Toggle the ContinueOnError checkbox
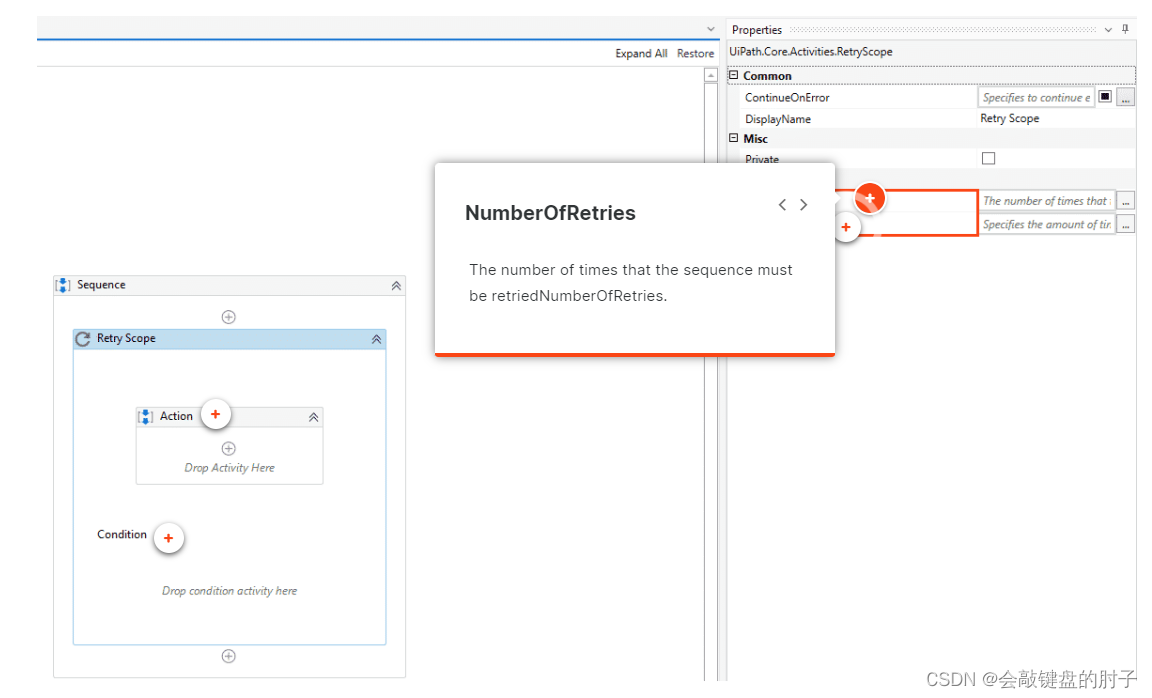 [1105, 97]
